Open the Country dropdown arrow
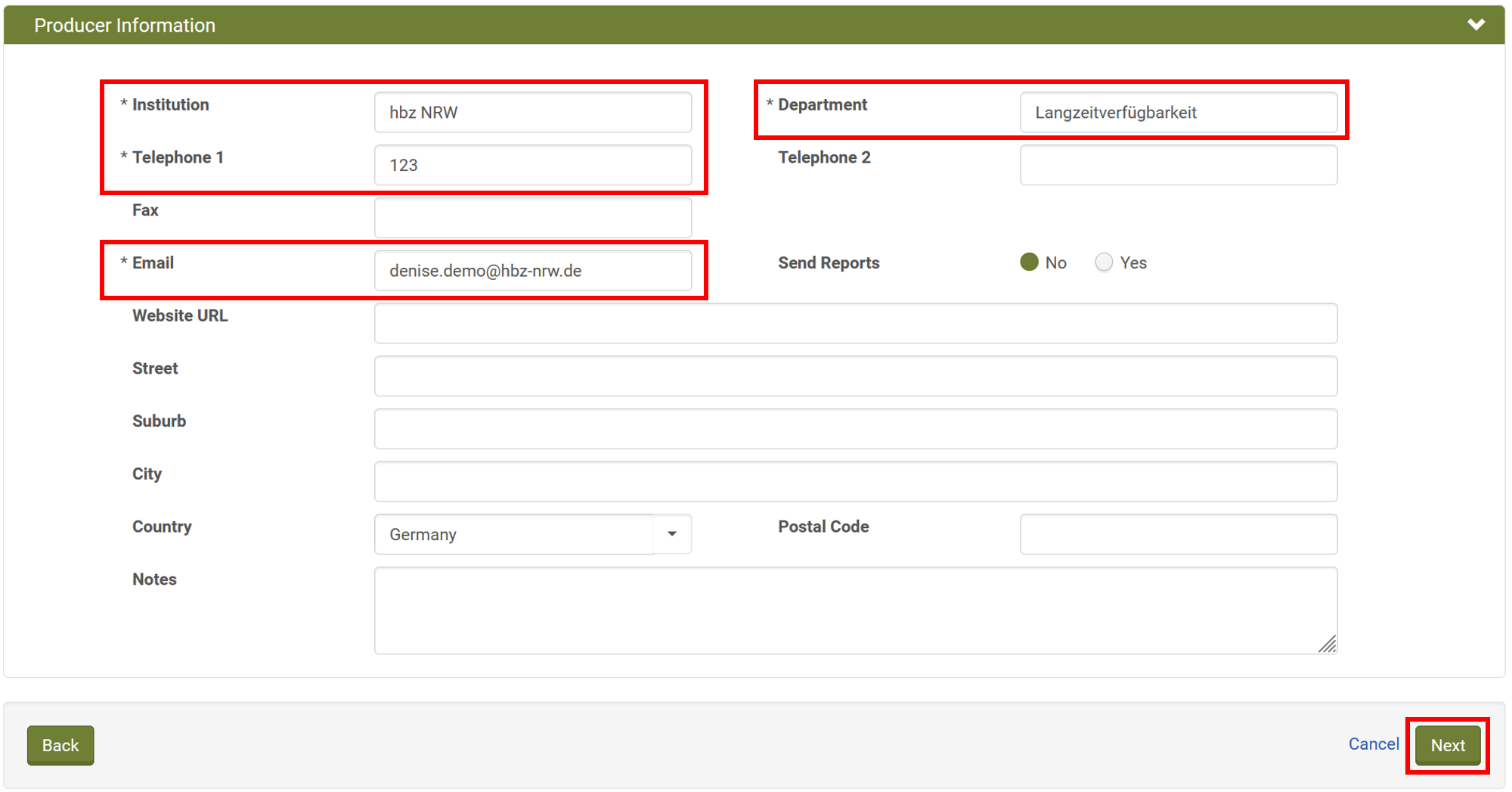 (x=672, y=534)
